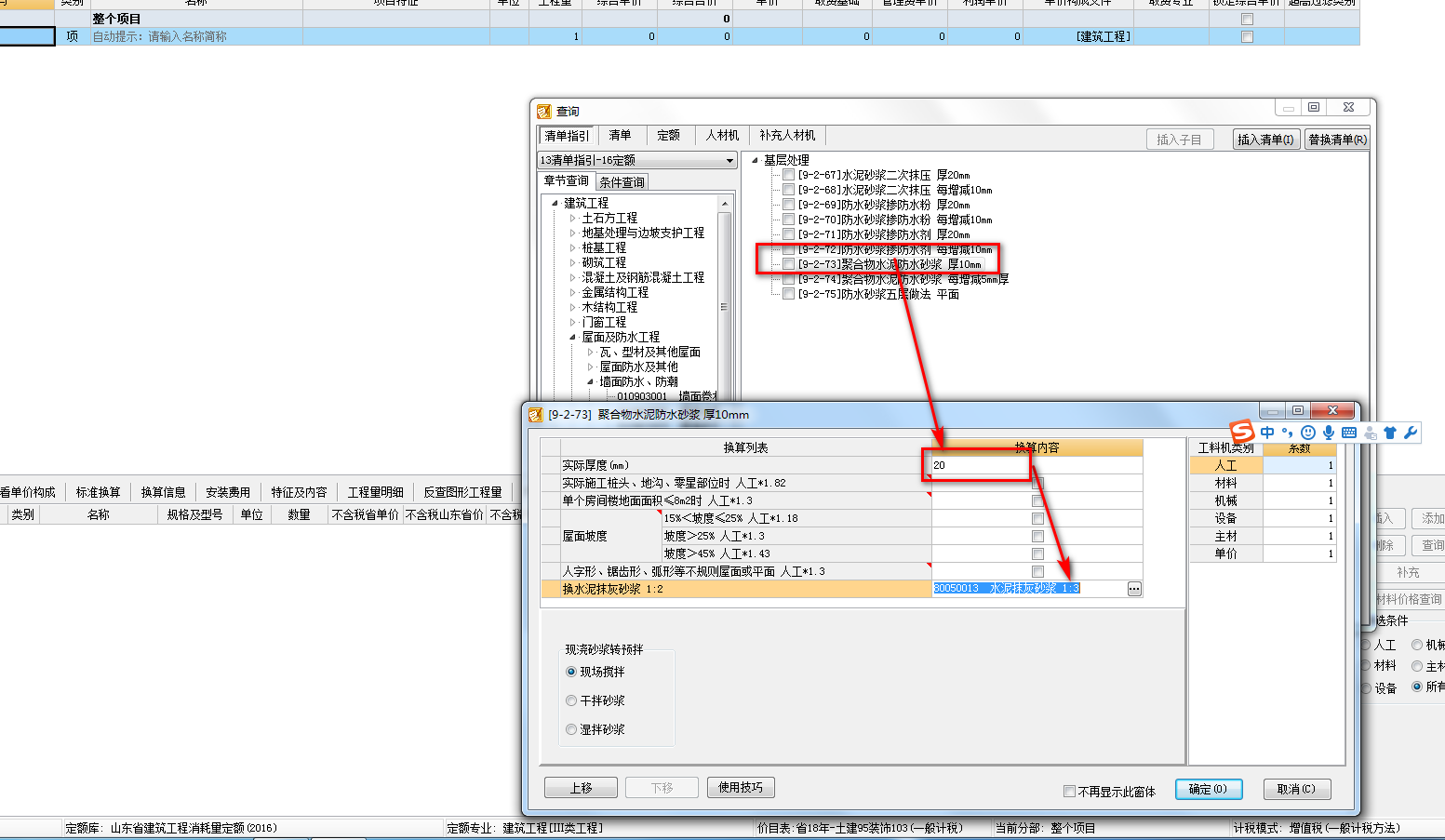The image size is (1445, 840).
Task: Click the 80050013 水泥抹灰砂浆 1:3 field
Action: tap(1028, 589)
